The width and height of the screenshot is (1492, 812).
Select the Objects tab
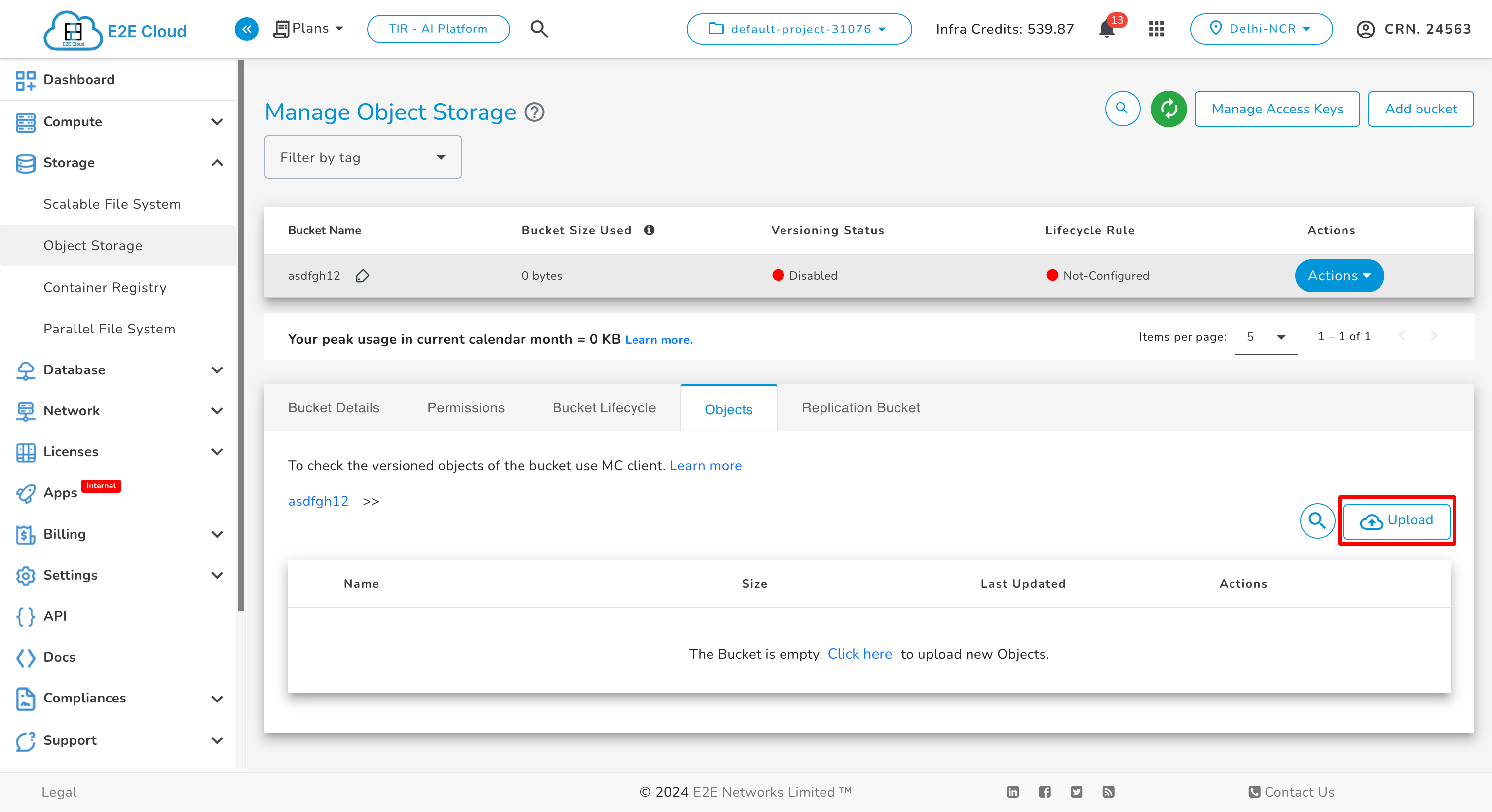(x=729, y=409)
